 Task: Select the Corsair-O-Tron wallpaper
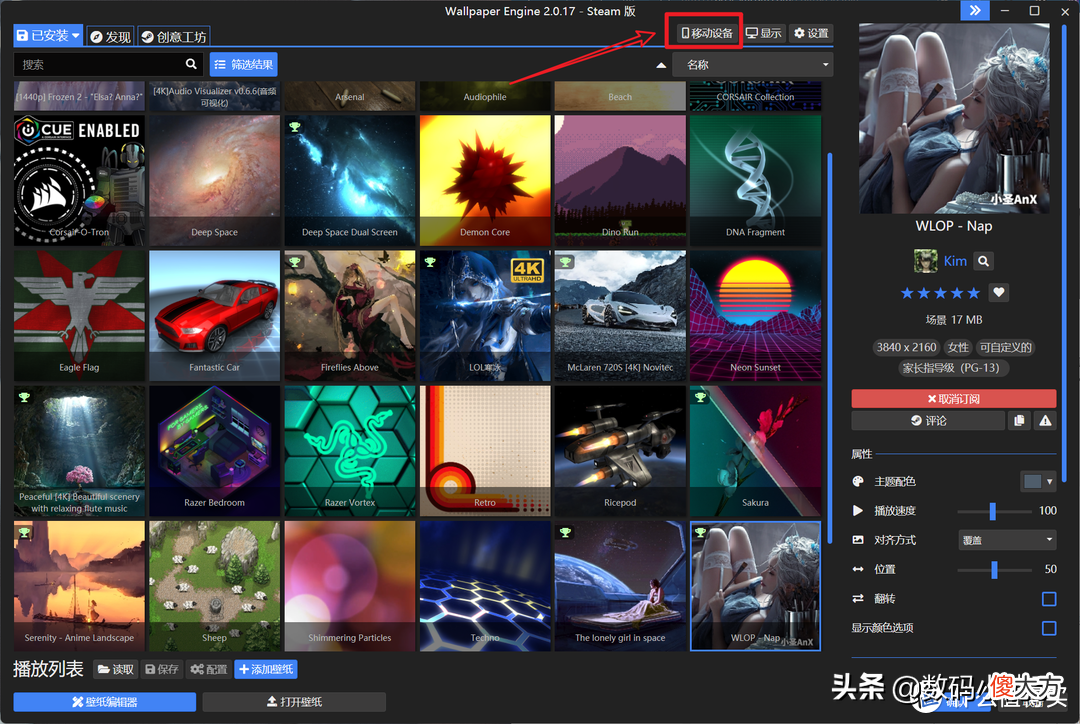79,180
